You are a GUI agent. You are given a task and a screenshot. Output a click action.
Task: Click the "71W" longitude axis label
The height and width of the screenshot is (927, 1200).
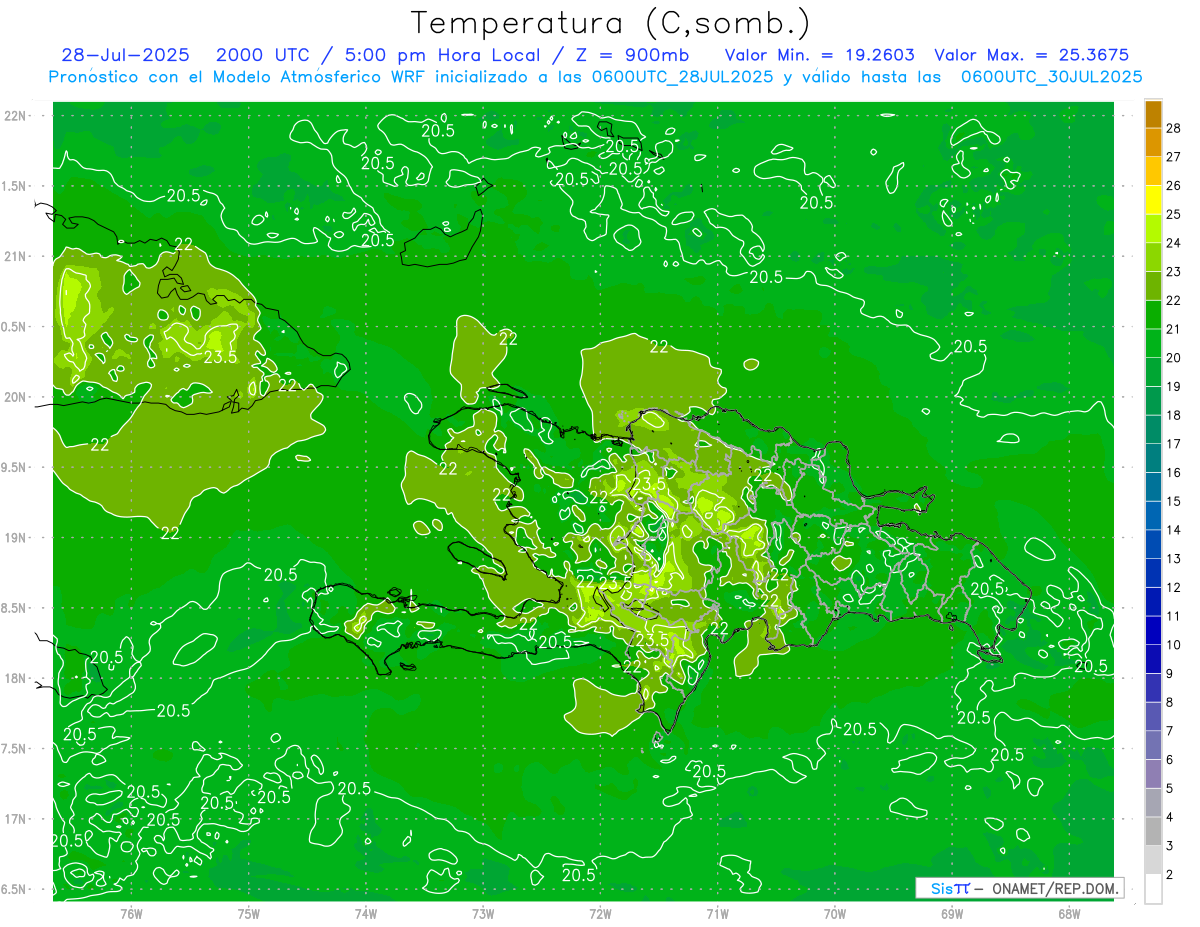(717, 914)
